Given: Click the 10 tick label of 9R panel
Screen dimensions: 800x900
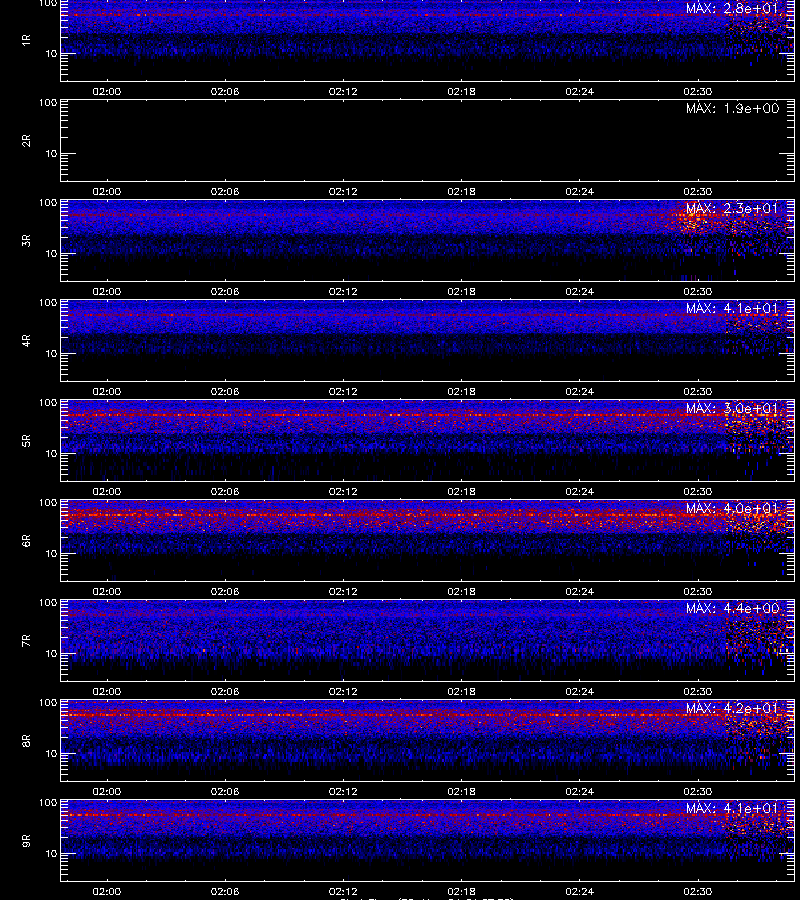Looking at the screenshot, I should [51, 854].
